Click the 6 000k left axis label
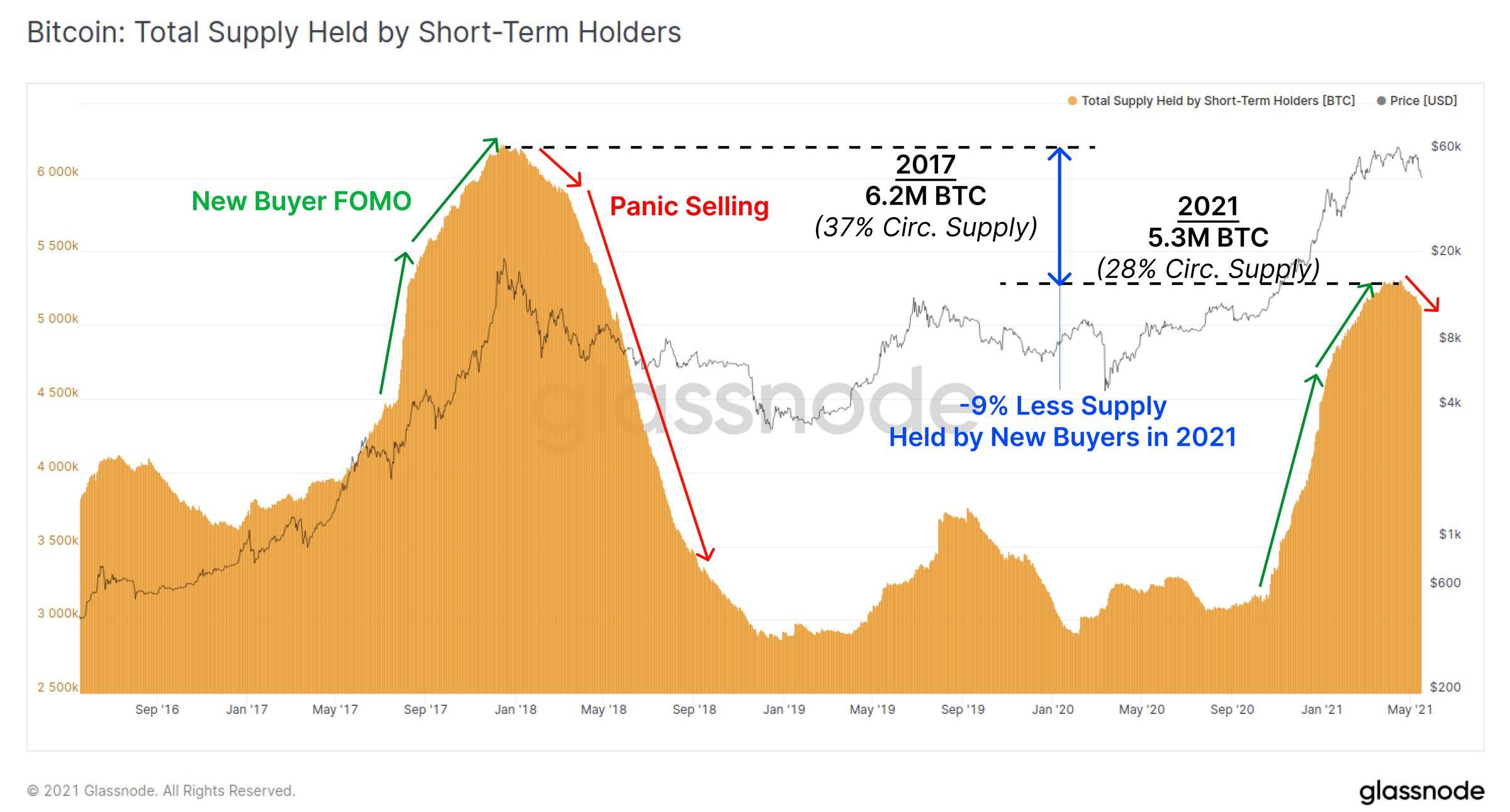This screenshot has width=1510, height=812. coord(57,172)
